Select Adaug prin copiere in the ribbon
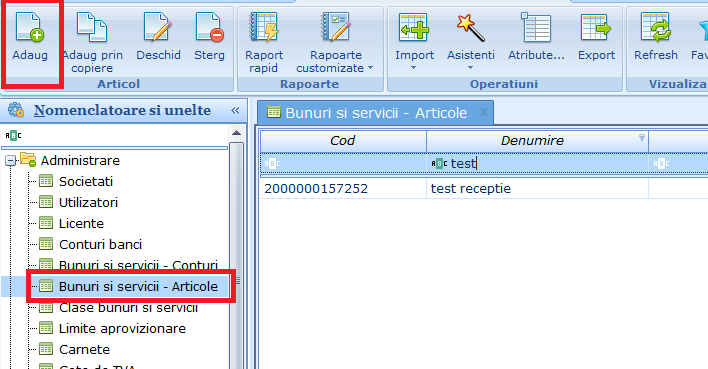Image resolution: width=708 pixels, height=369 pixels. [x=92, y=42]
